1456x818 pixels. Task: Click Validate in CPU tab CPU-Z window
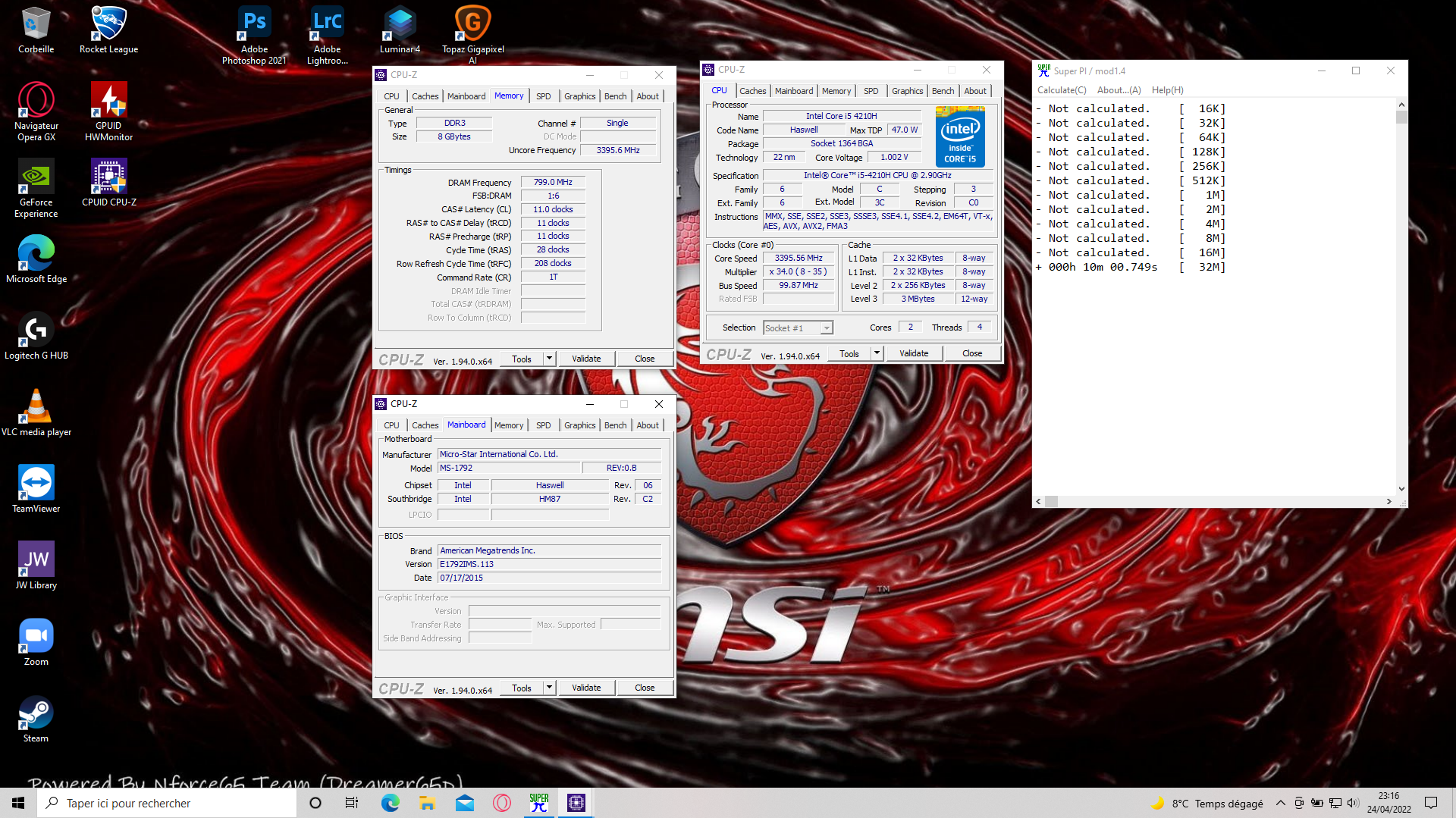click(x=914, y=353)
